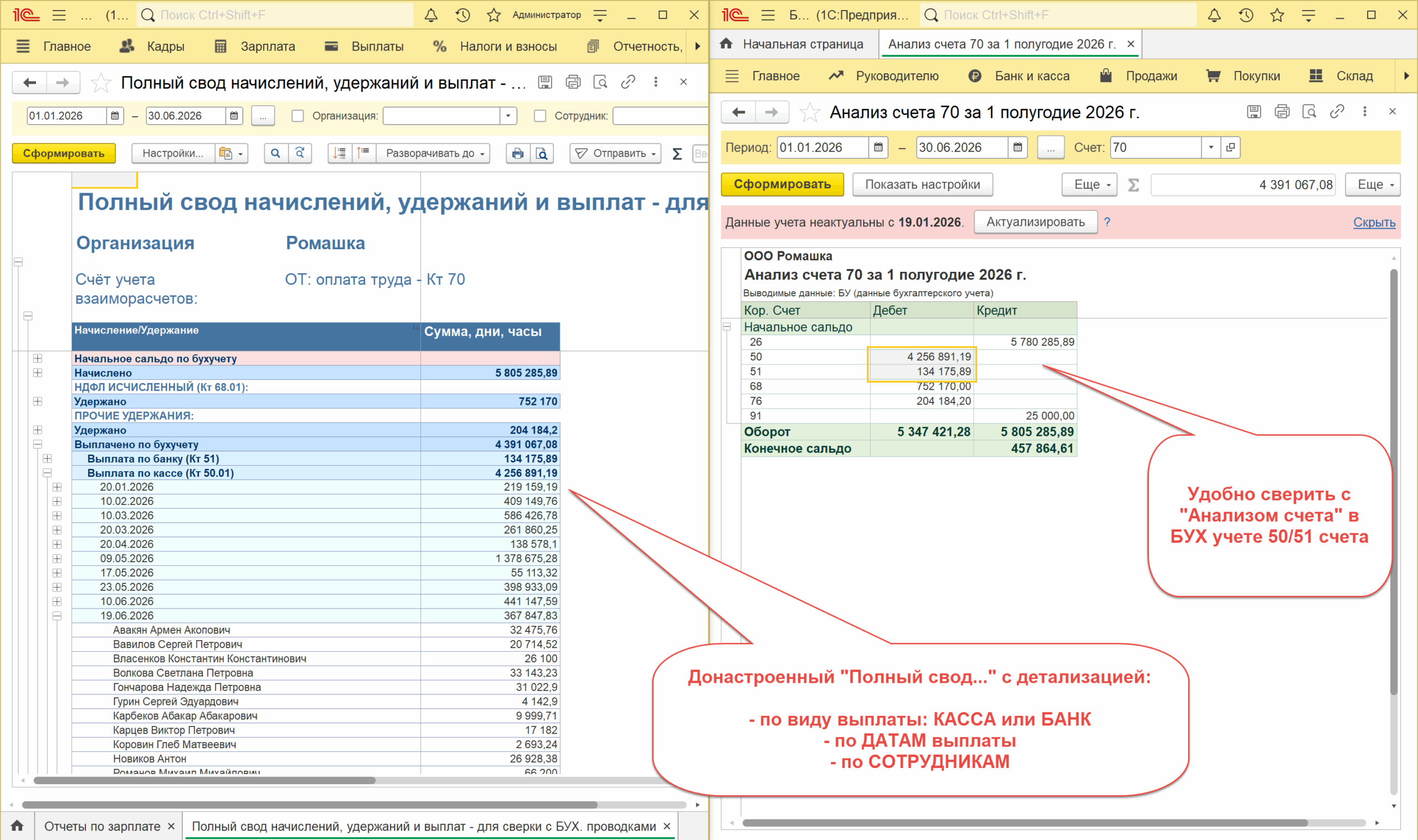Viewport: 1418px width, 840px height.
Task: Collapse 19.06.2026 date group
Action: (57, 616)
